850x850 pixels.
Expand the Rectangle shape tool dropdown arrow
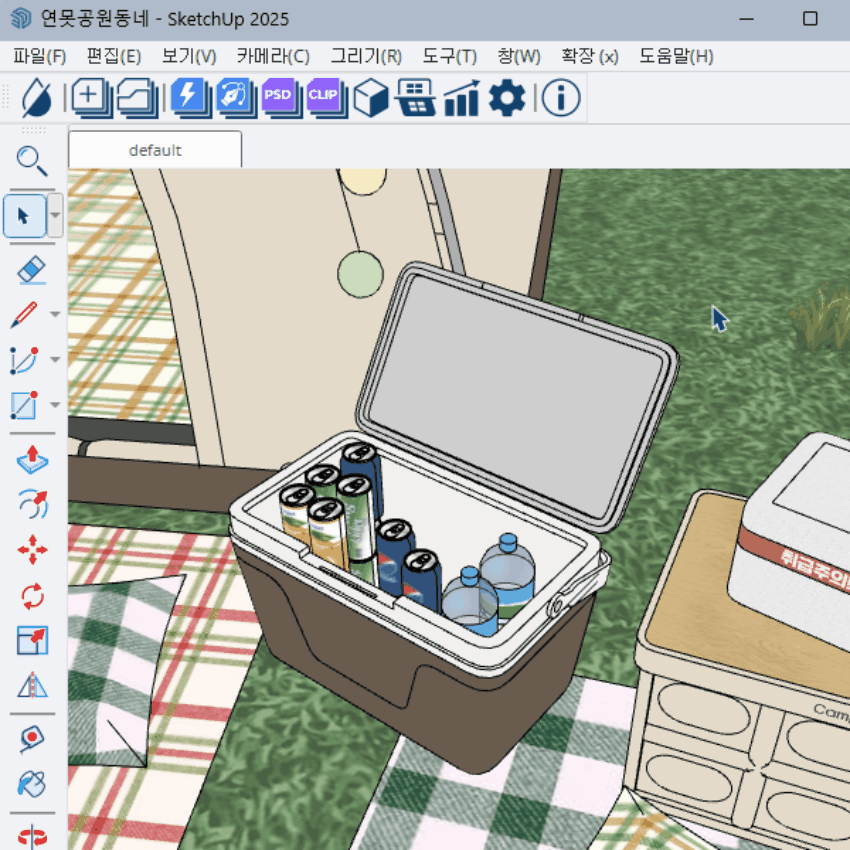point(55,405)
